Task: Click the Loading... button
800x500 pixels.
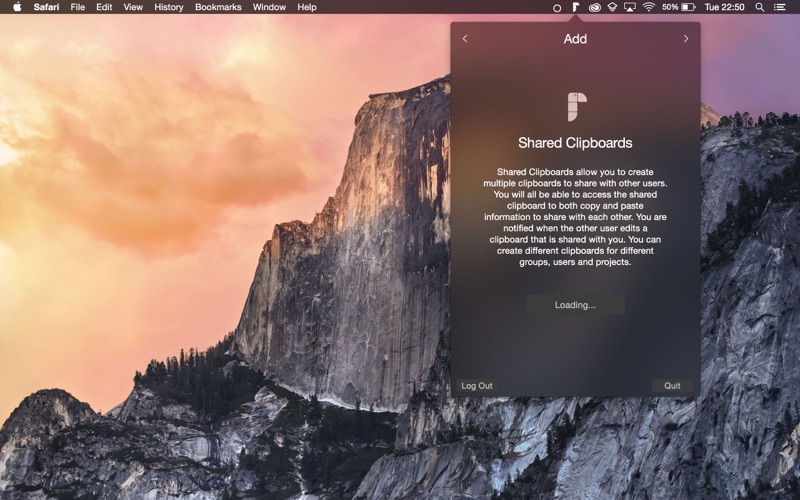Action: [575, 305]
